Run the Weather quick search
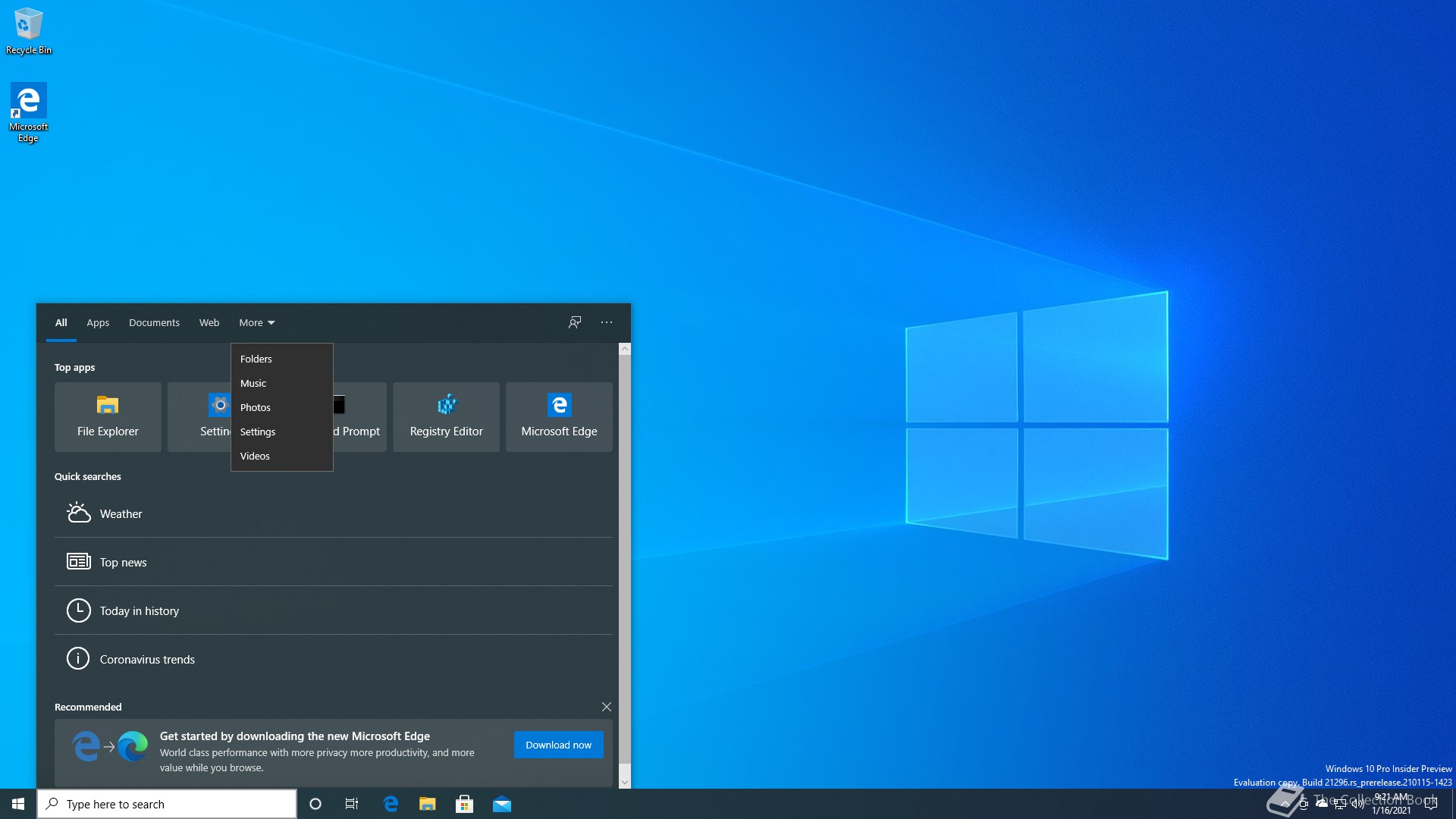The image size is (1456, 819). [x=334, y=513]
